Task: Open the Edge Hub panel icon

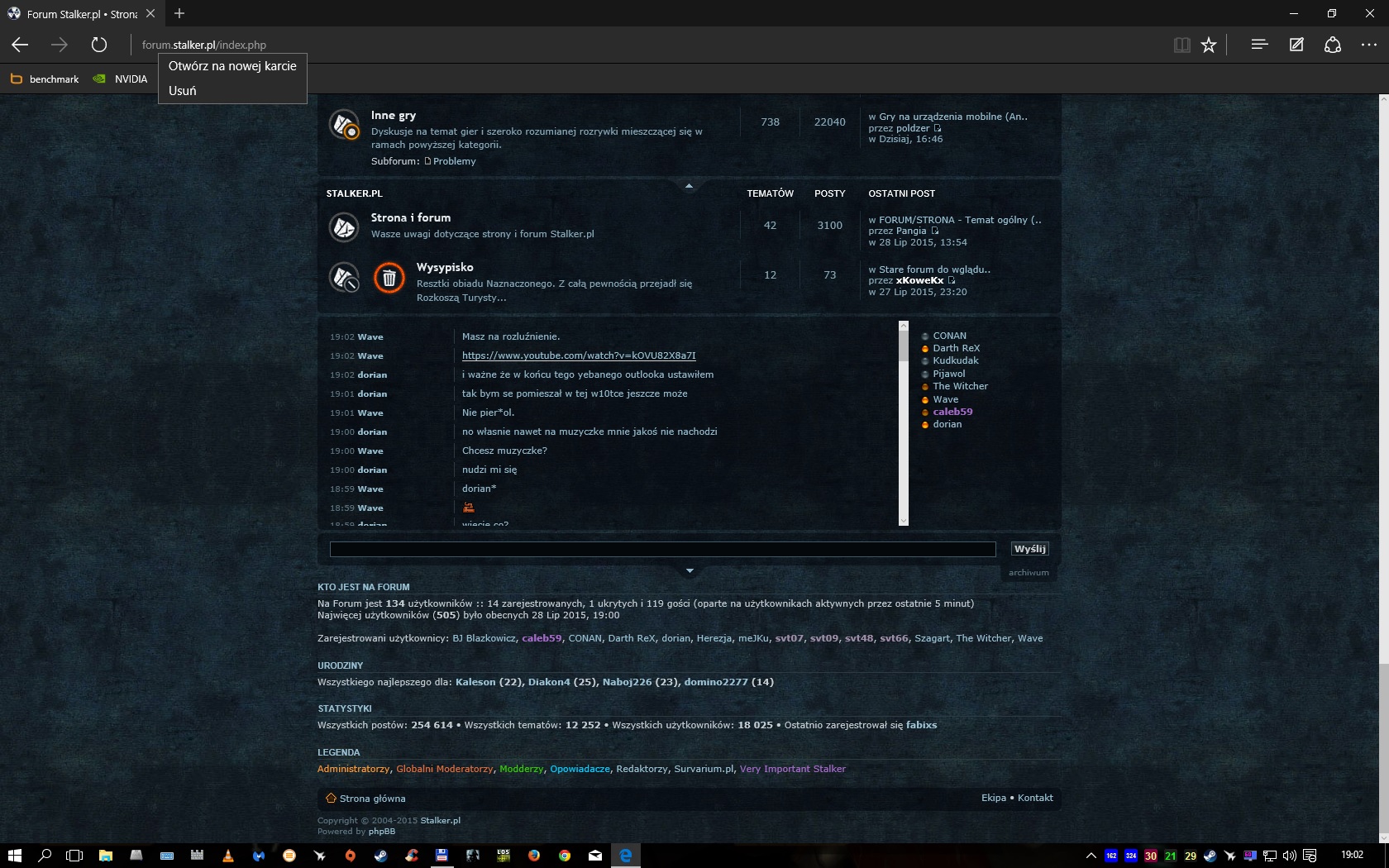Action: click(1259, 45)
